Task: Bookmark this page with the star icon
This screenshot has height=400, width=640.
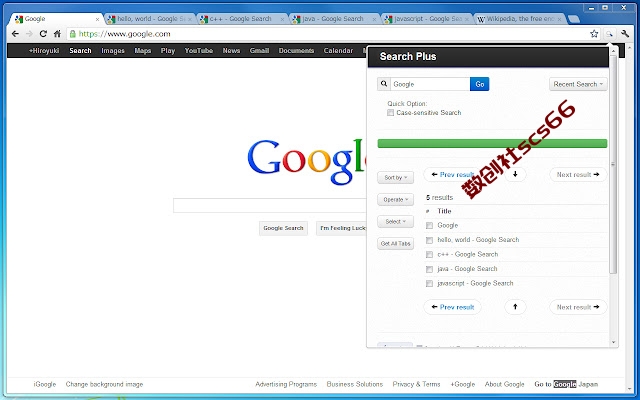Action: pos(594,34)
